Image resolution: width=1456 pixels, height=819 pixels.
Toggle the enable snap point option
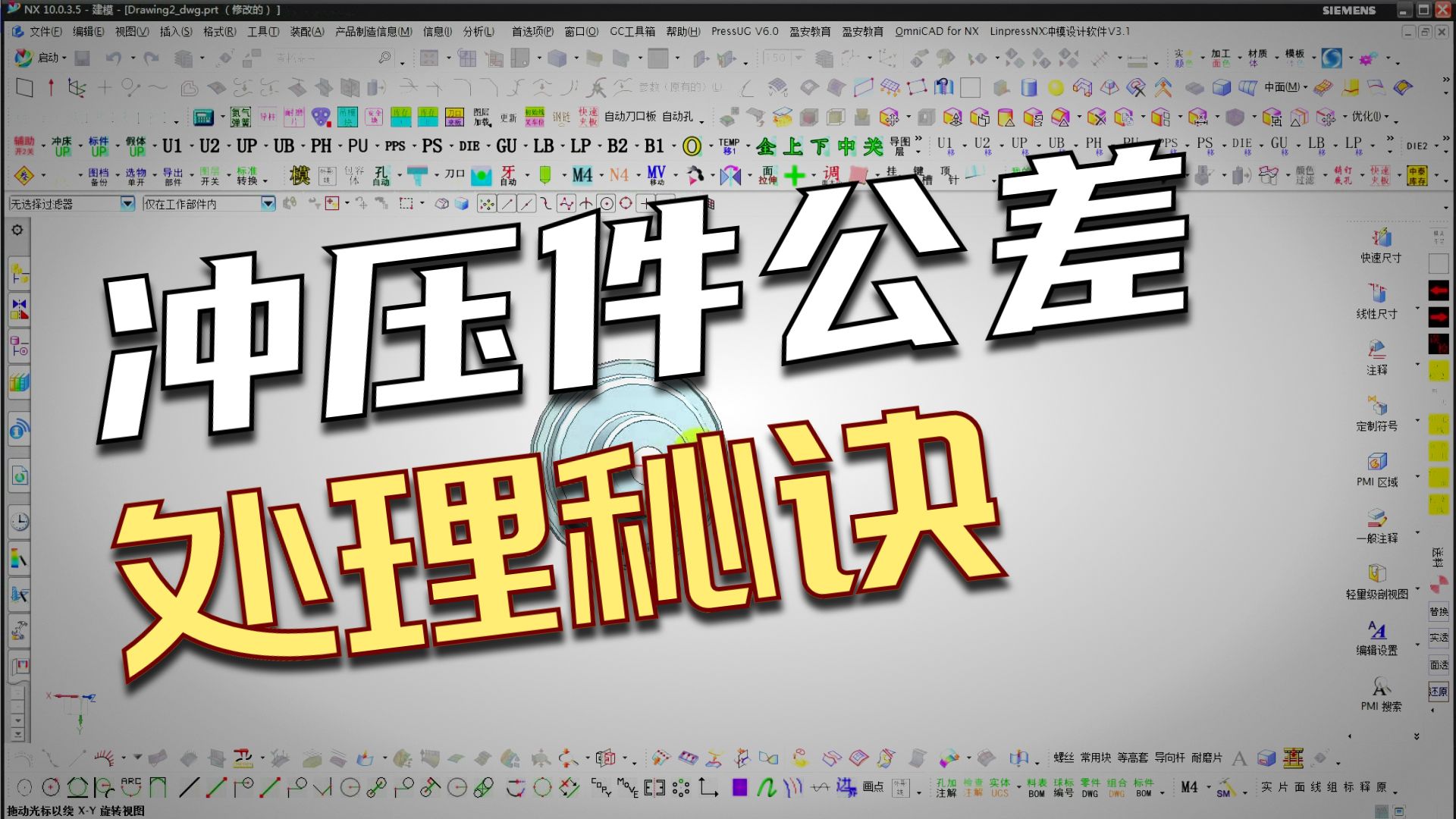point(487,203)
